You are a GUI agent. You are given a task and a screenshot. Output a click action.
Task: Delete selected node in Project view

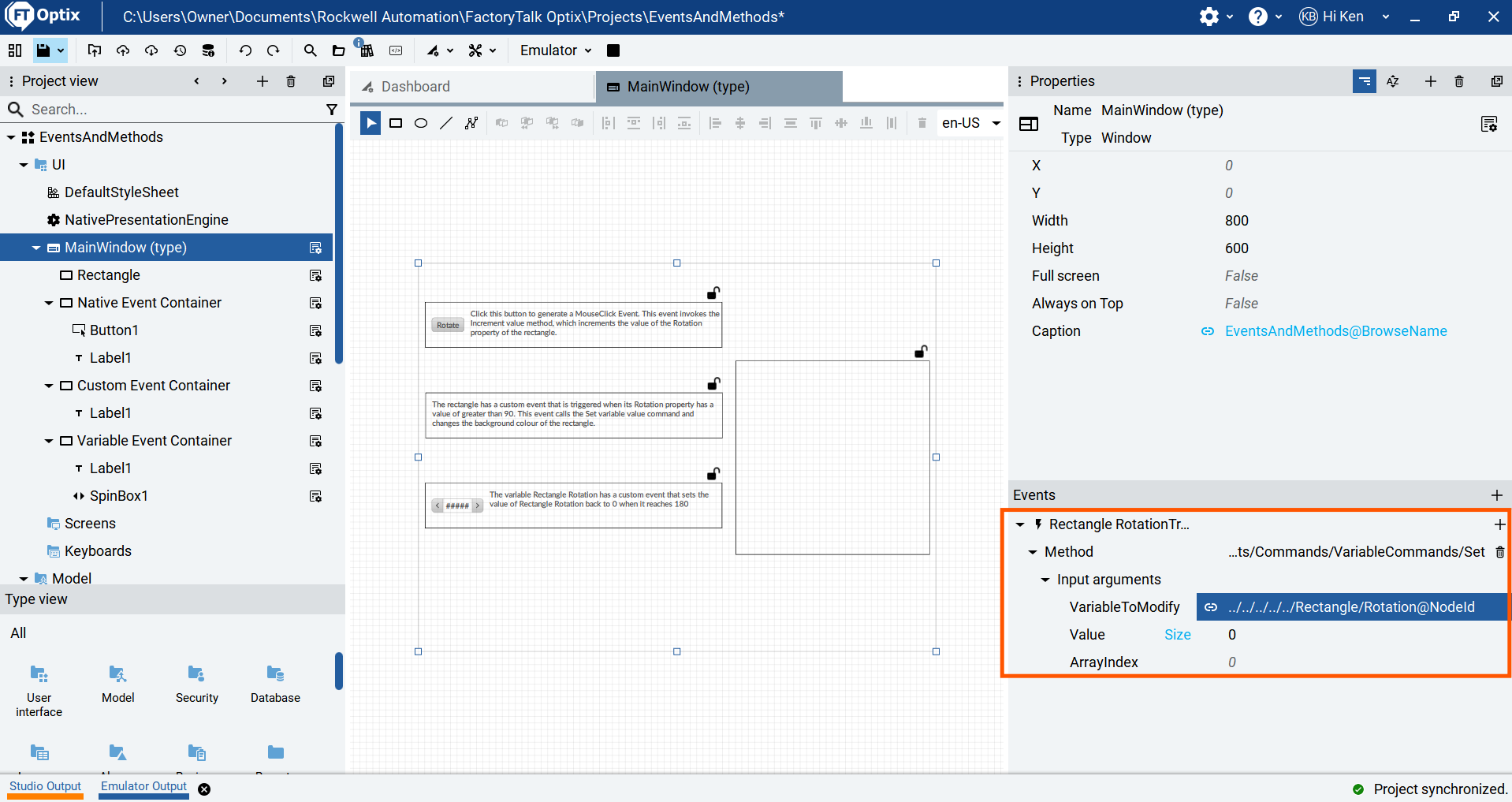click(x=291, y=81)
